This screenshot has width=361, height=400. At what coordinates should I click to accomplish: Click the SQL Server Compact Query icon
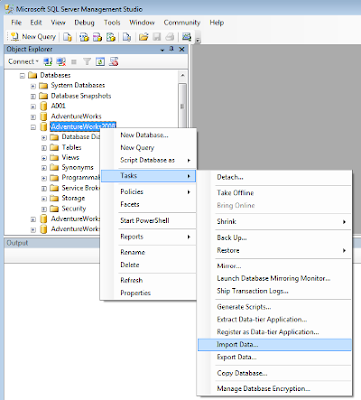127,37
